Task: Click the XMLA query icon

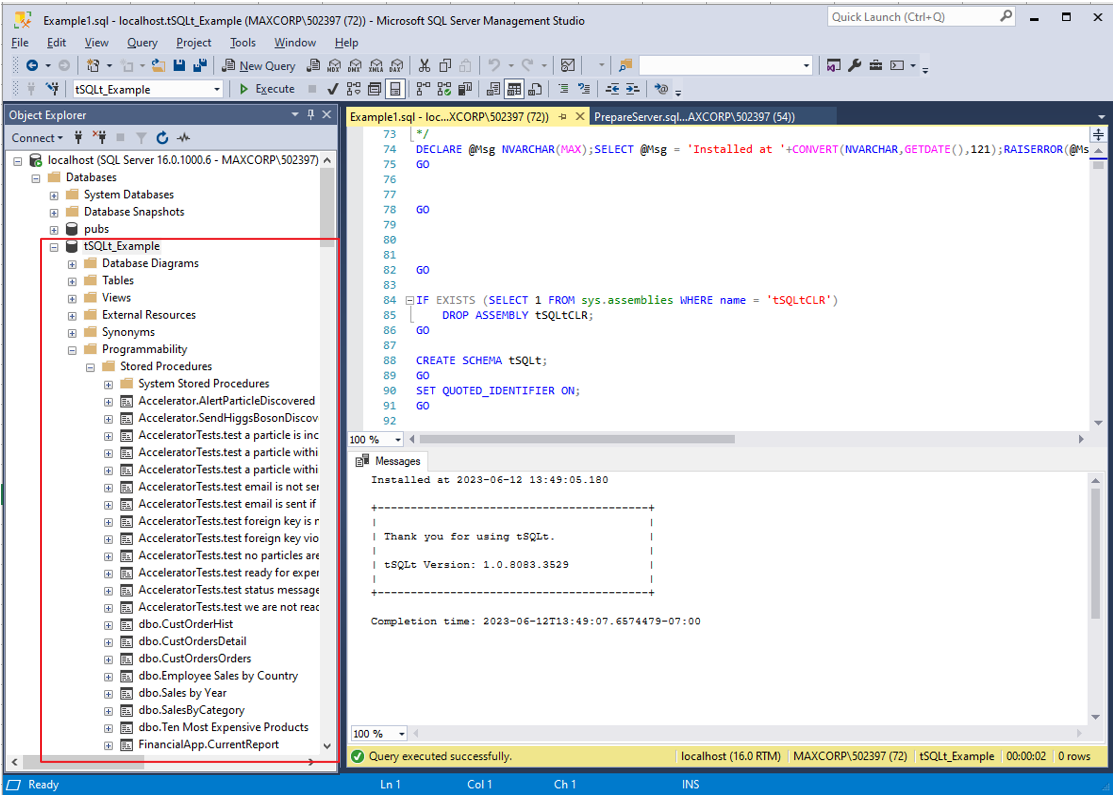Action: (x=376, y=65)
